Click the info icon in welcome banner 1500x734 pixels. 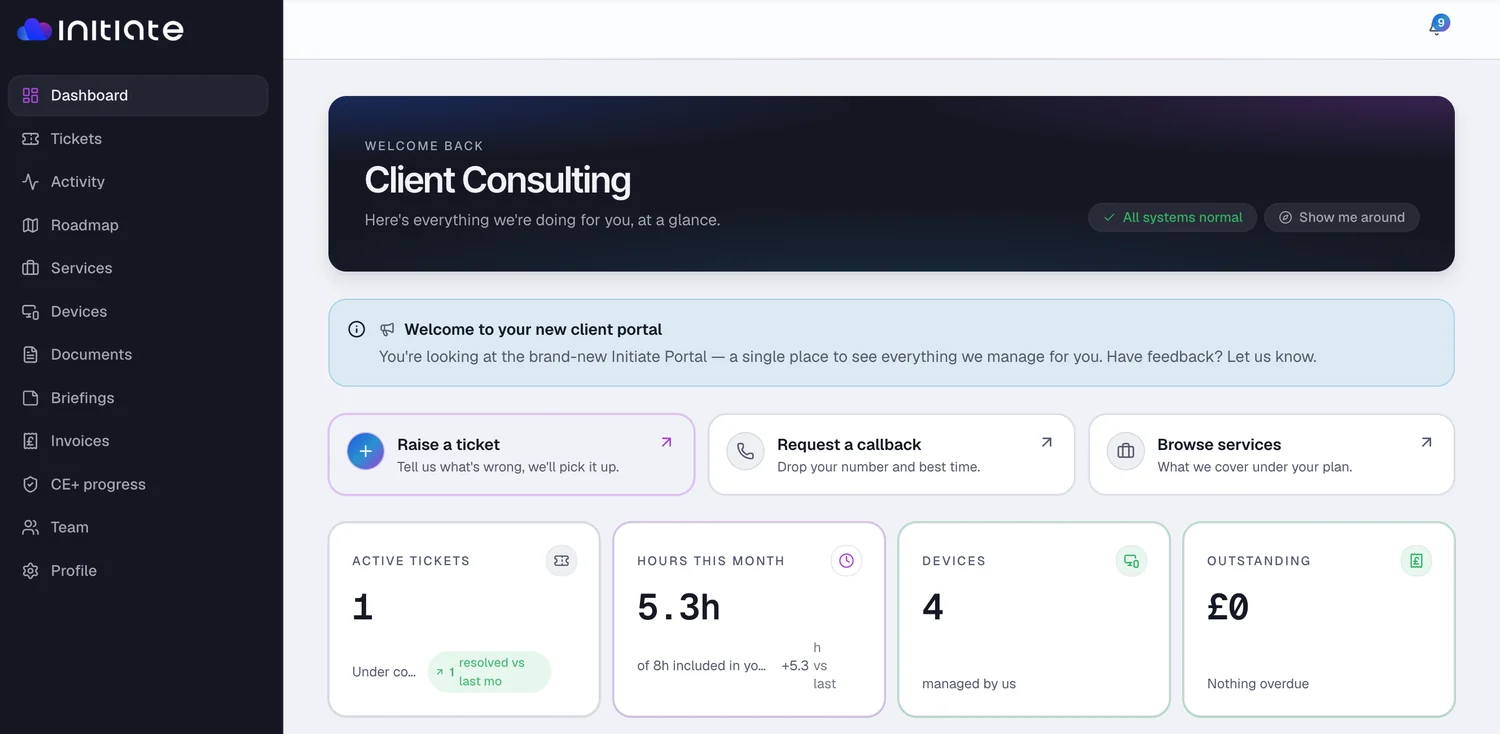click(356, 329)
